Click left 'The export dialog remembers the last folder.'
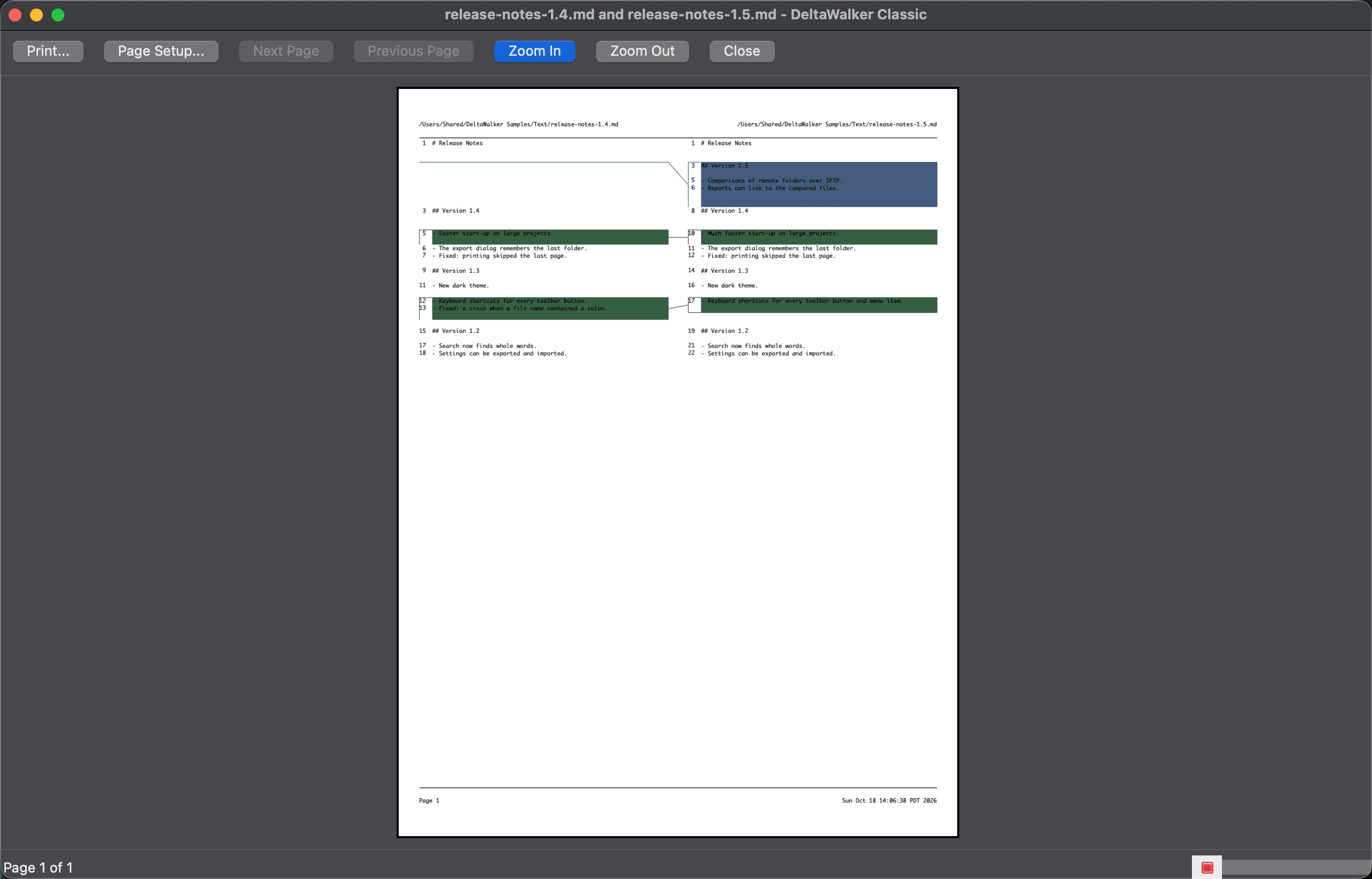1372x879 pixels. coord(510,248)
